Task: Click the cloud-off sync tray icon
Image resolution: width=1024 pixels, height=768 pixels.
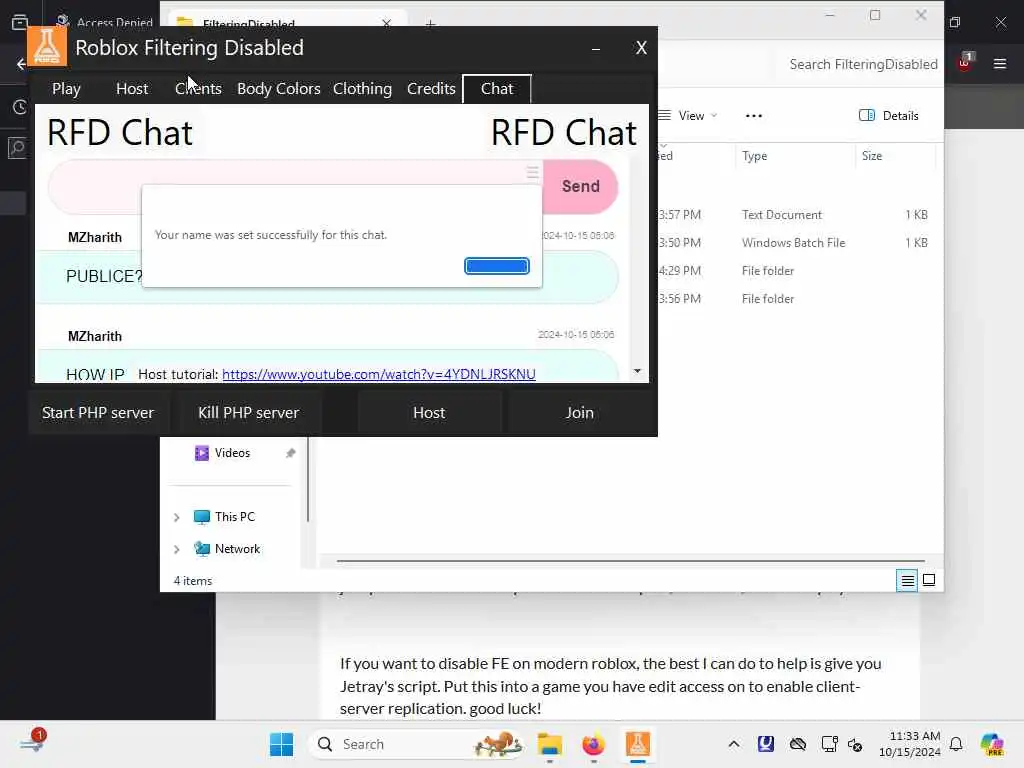Action: [x=797, y=744]
